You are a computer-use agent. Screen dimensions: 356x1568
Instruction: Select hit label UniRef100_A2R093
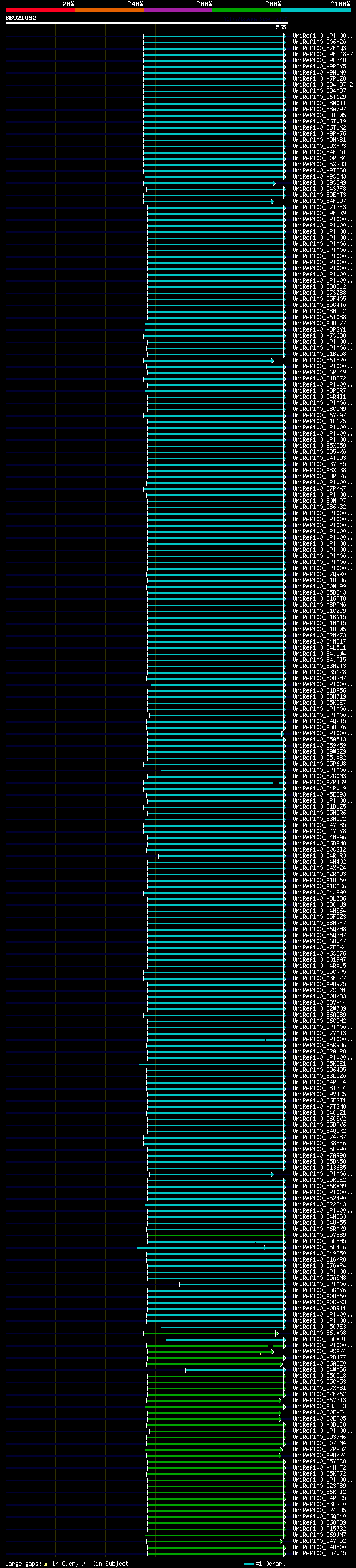(319, 873)
